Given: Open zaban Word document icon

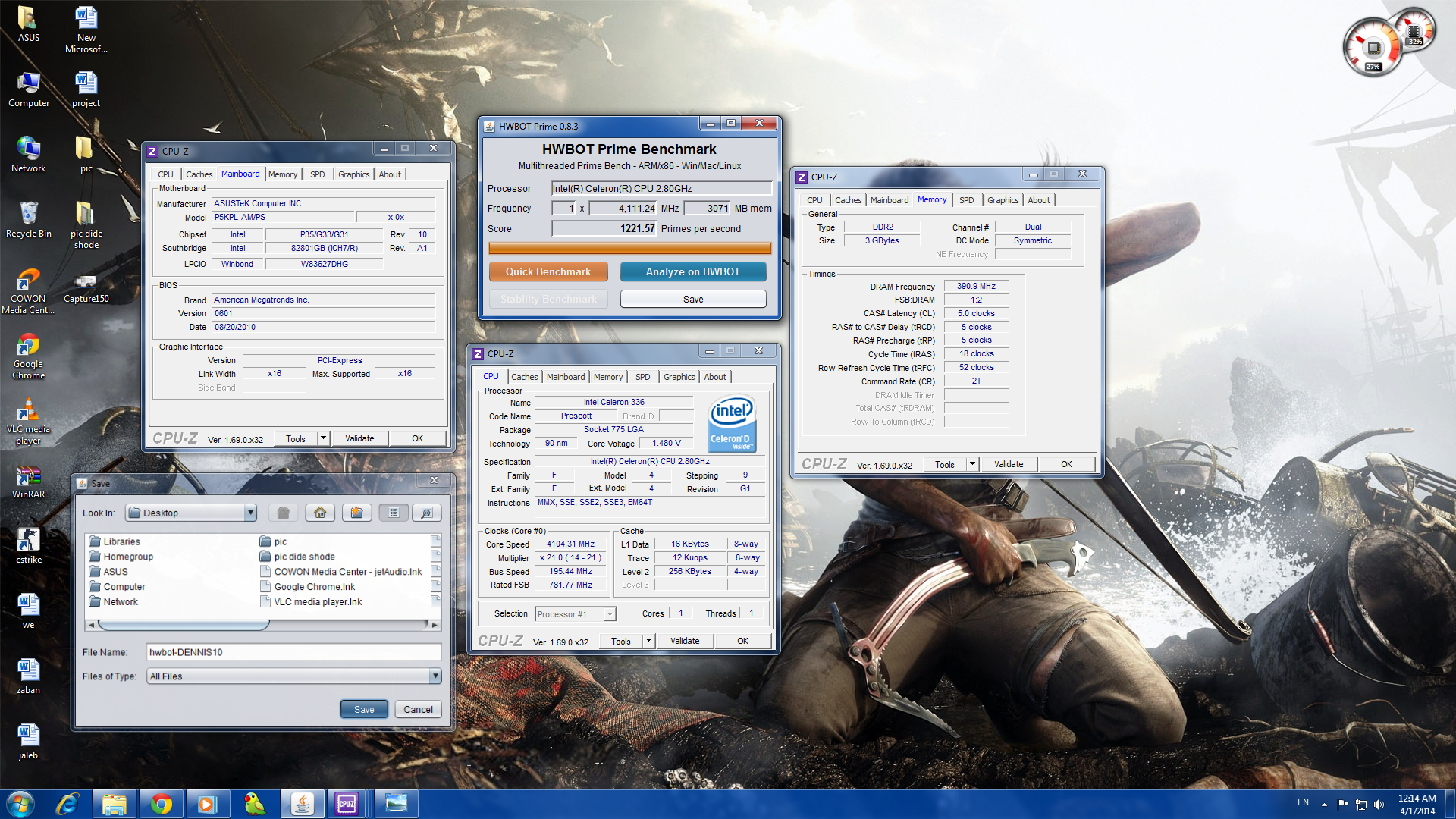Looking at the screenshot, I should [29, 676].
